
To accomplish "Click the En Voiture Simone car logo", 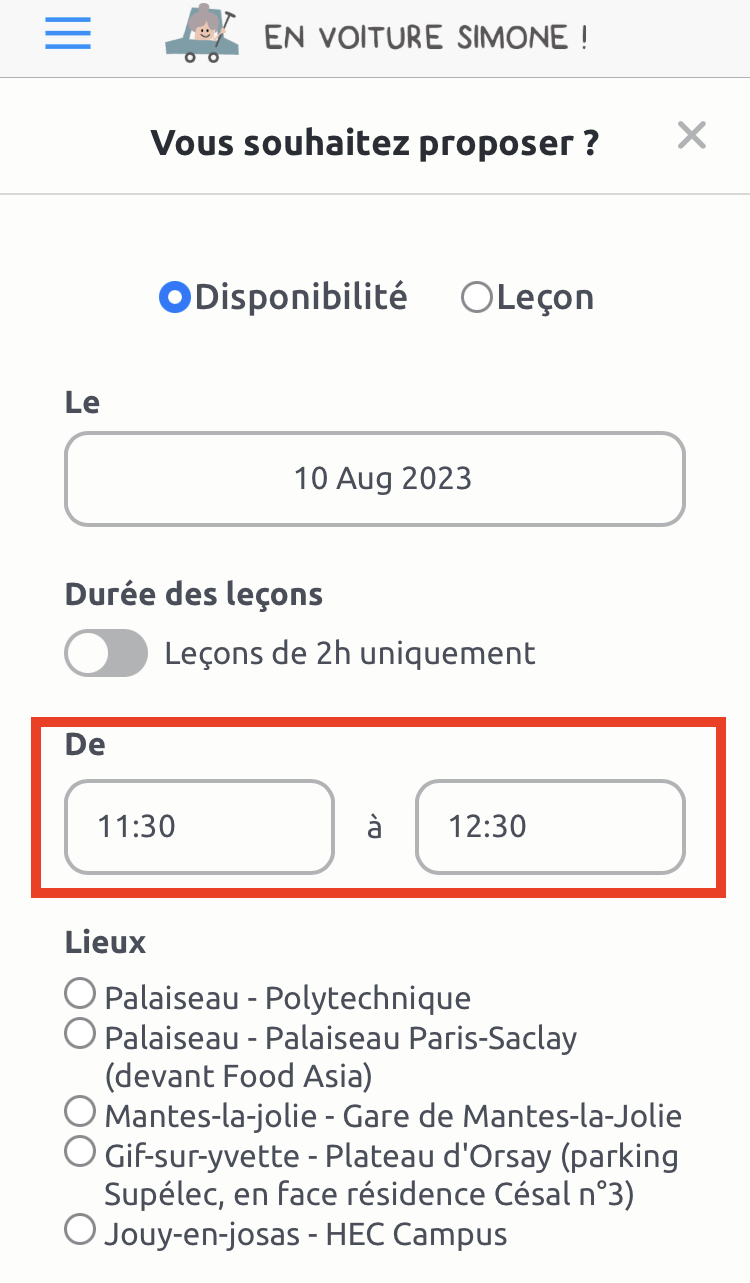I will click(204, 34).
